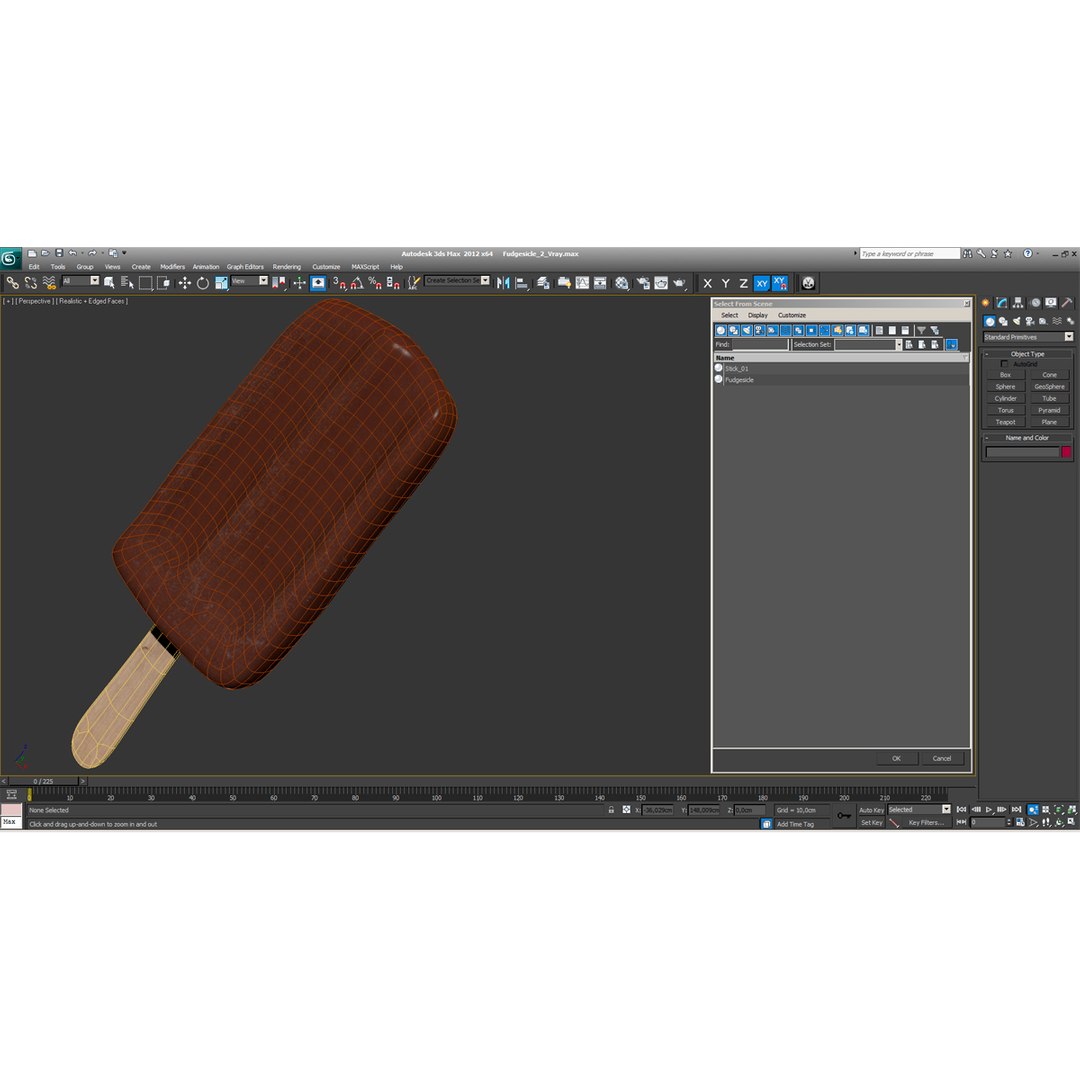Click Cancel in Select From Scene dialog
The image size is (1080, 1080).
click(x=942, y=758)
